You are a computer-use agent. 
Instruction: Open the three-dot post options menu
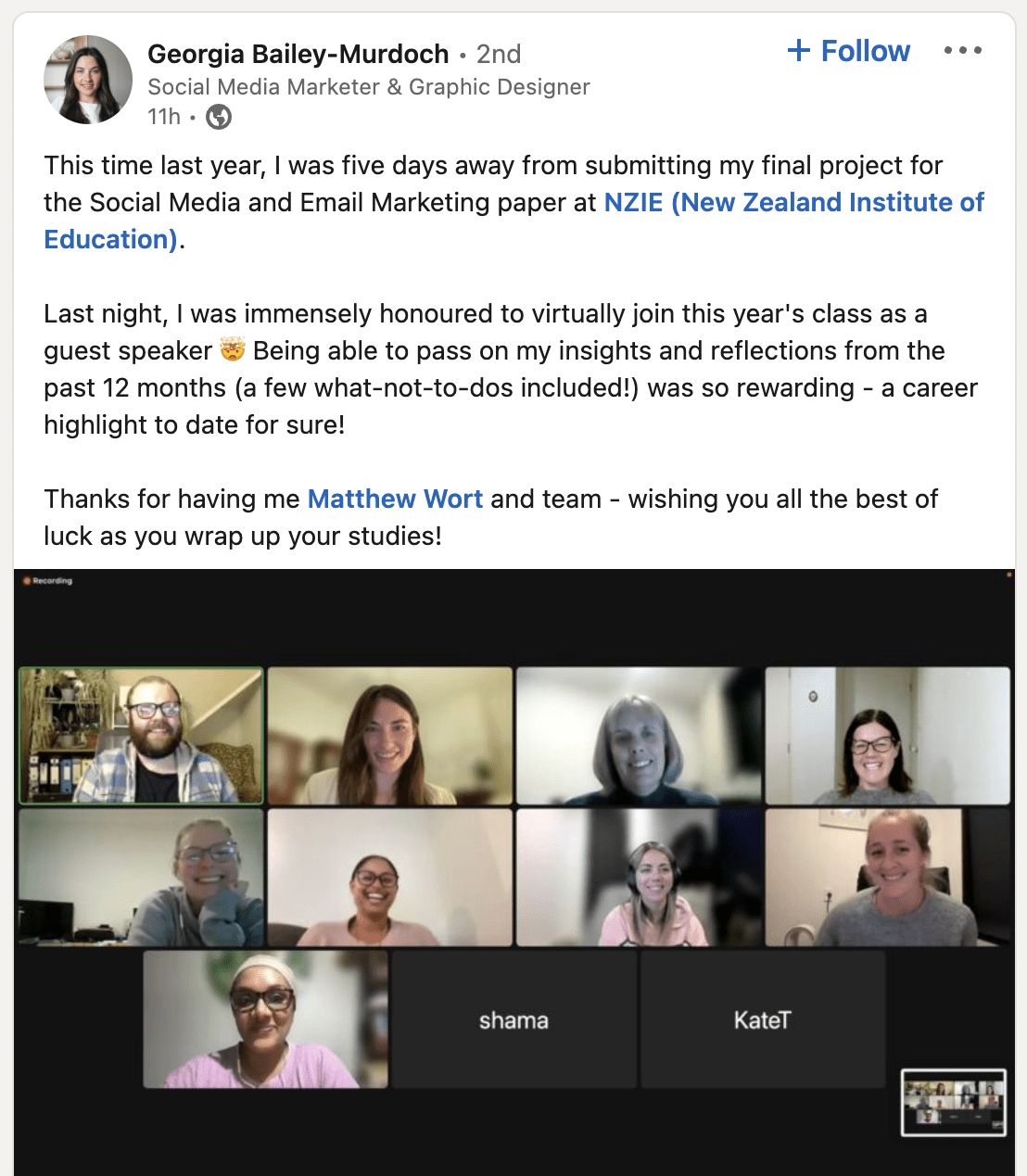point(963,50)
